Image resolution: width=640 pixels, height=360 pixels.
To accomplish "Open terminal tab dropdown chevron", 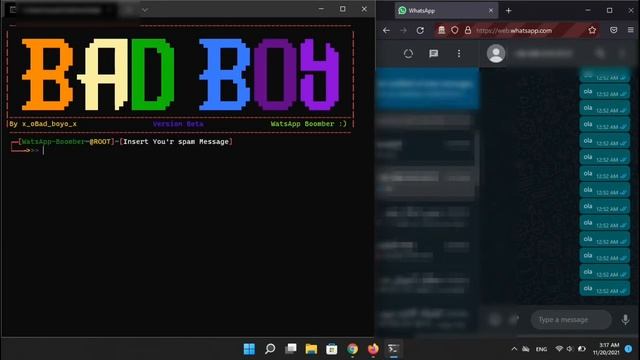I will (x=145, y=10).
